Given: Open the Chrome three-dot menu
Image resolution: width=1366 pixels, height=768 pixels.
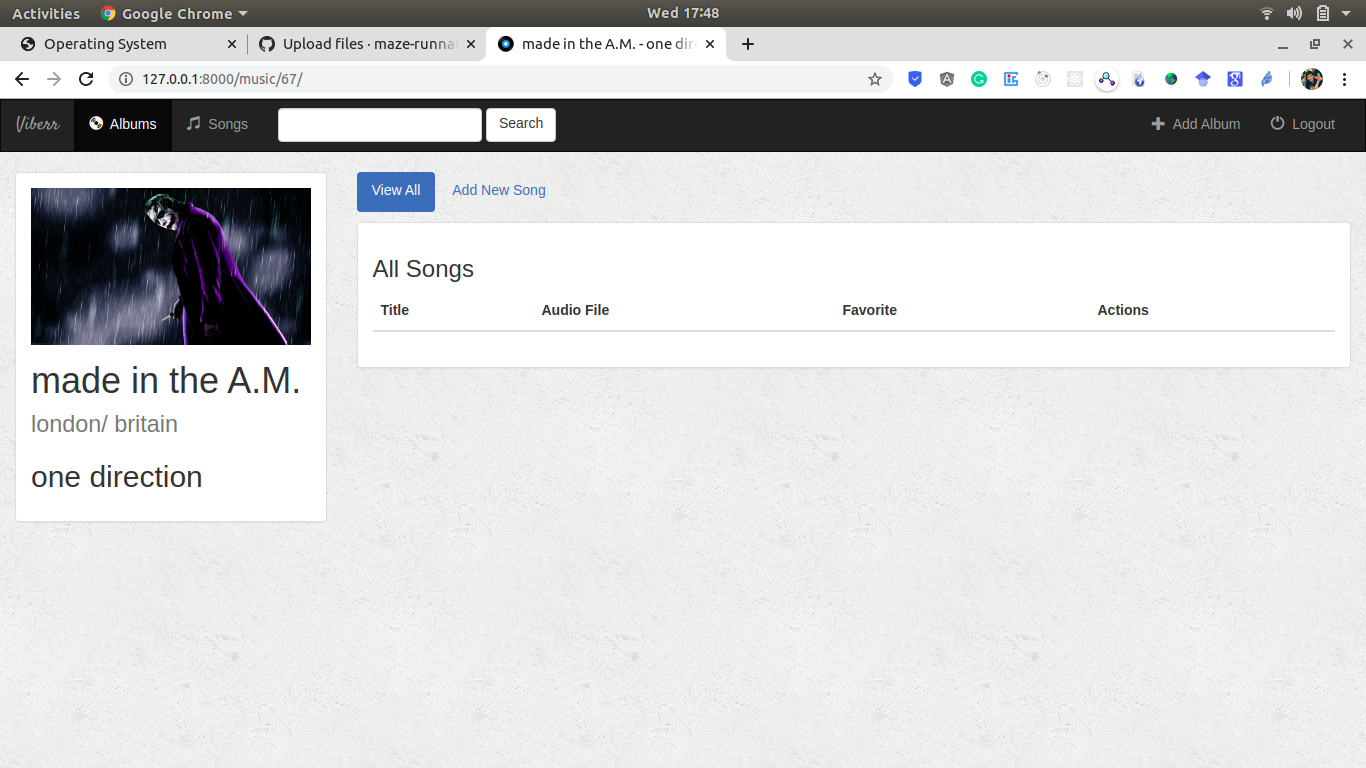Looking at the screenshot, I should 1344,79.
